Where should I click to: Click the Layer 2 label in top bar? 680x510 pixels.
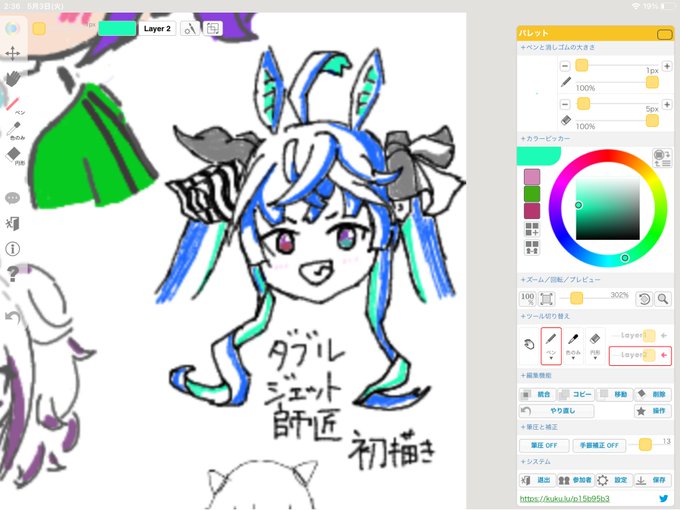click(x=157, y=29)
